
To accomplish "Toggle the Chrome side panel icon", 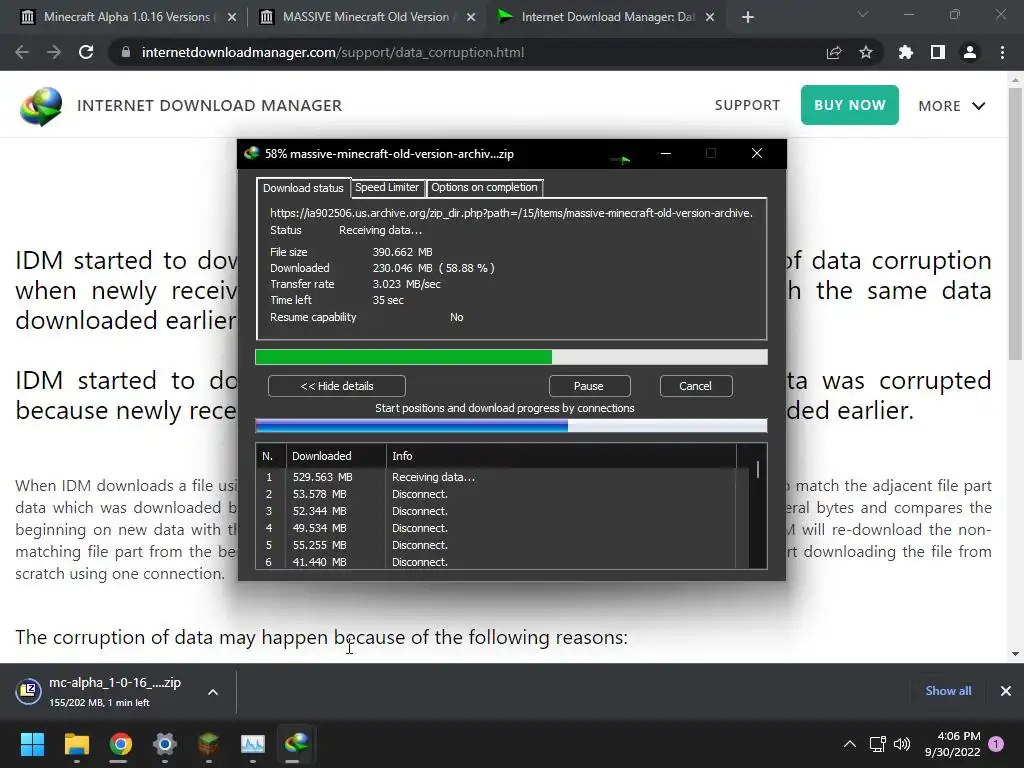I will (x=938, y=52).
